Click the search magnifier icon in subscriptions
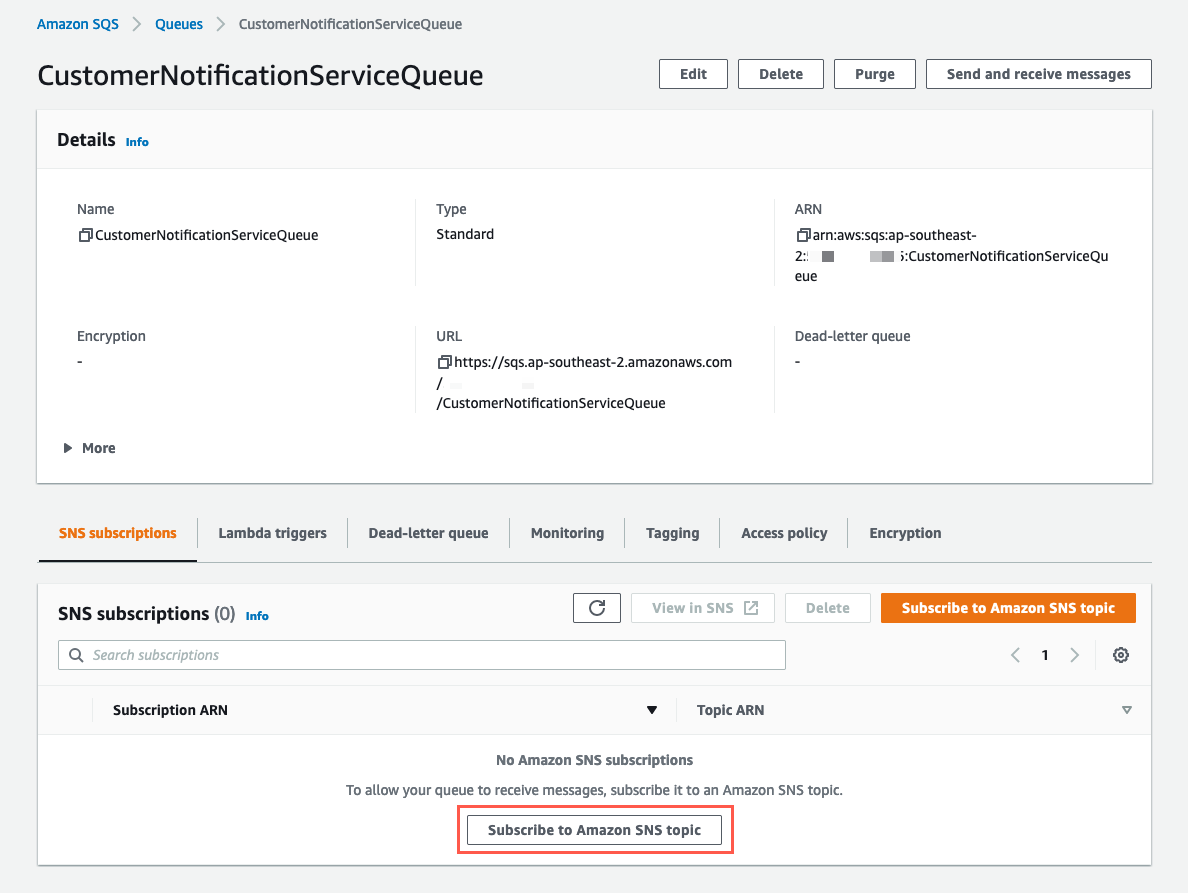This screenshot has width=1188, height=893. 76,655
